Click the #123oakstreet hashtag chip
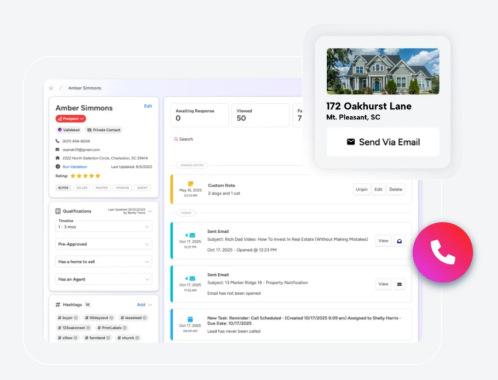 pos(74,328)
